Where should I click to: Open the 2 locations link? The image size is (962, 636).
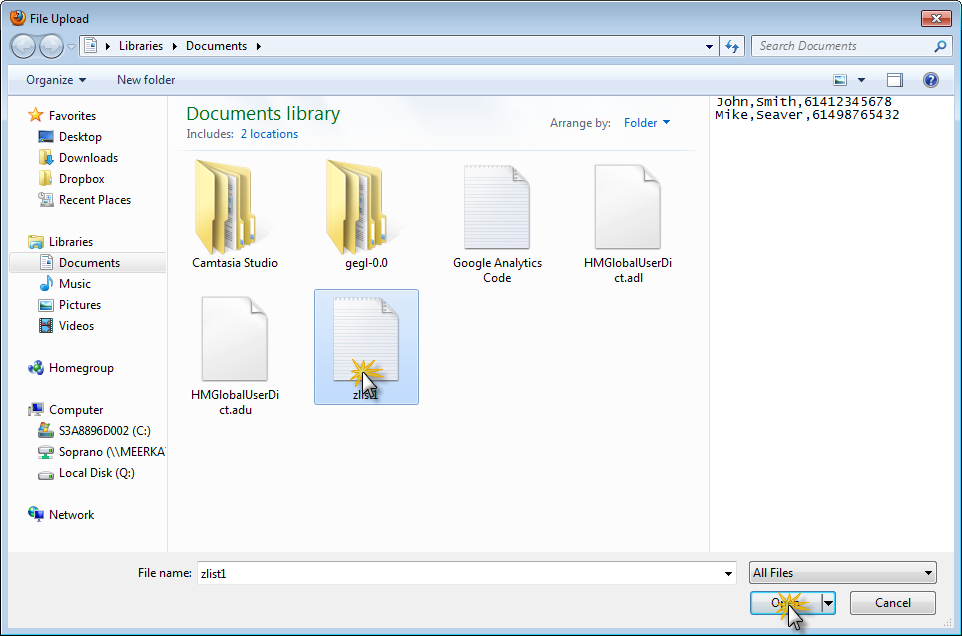click(x=269, y=134)
